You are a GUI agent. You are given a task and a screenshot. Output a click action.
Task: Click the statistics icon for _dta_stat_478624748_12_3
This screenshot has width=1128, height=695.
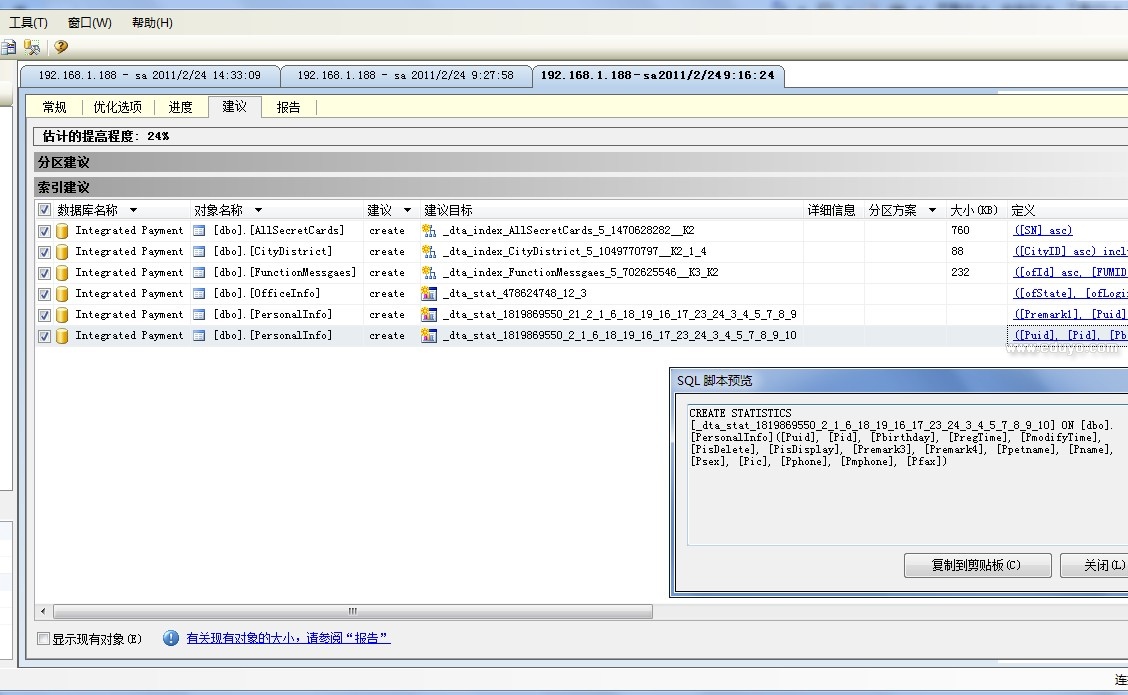click(429, 294)
